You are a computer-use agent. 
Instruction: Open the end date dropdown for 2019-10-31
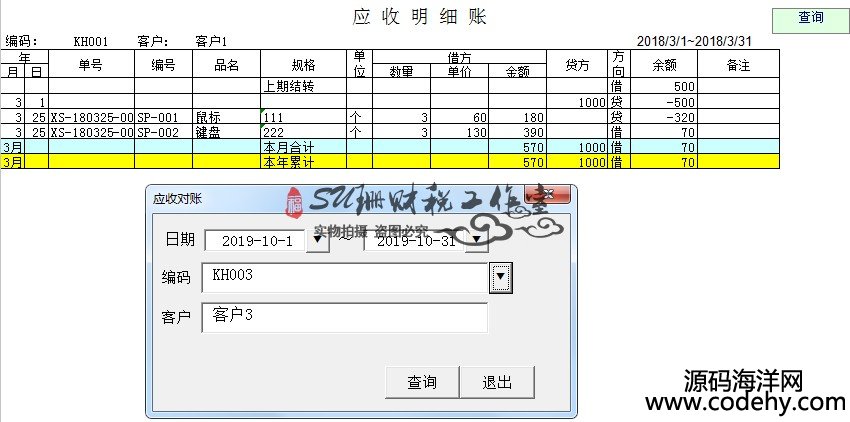click(x=476, y=241)
